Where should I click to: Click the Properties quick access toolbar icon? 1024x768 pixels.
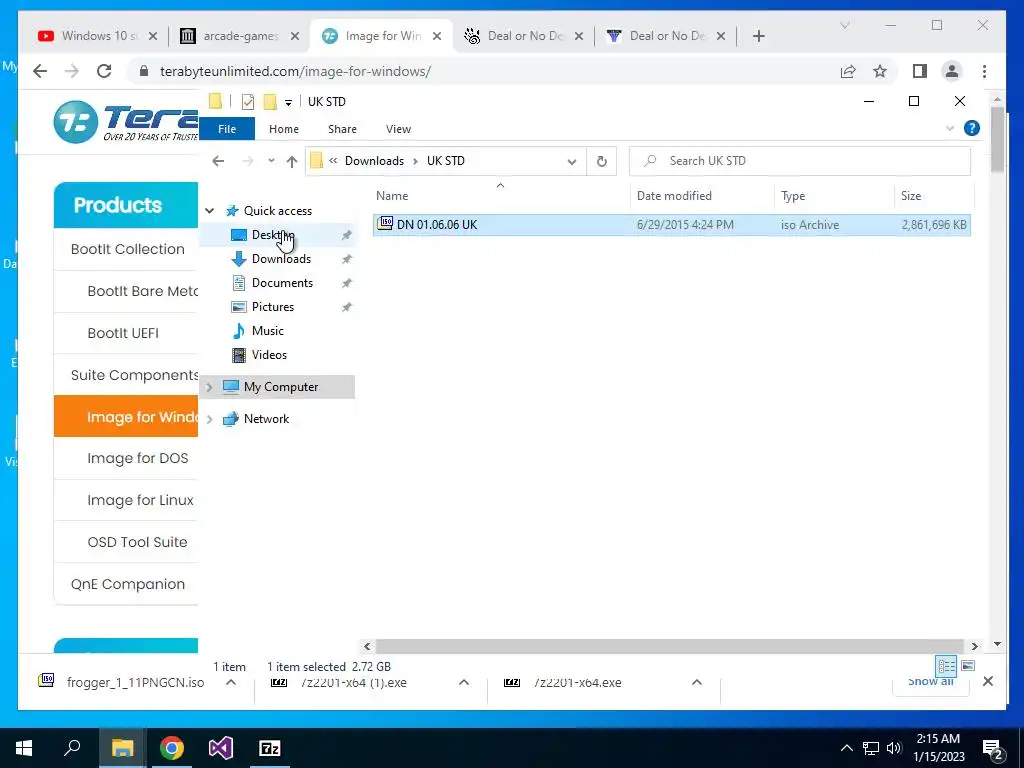(248, 102)
